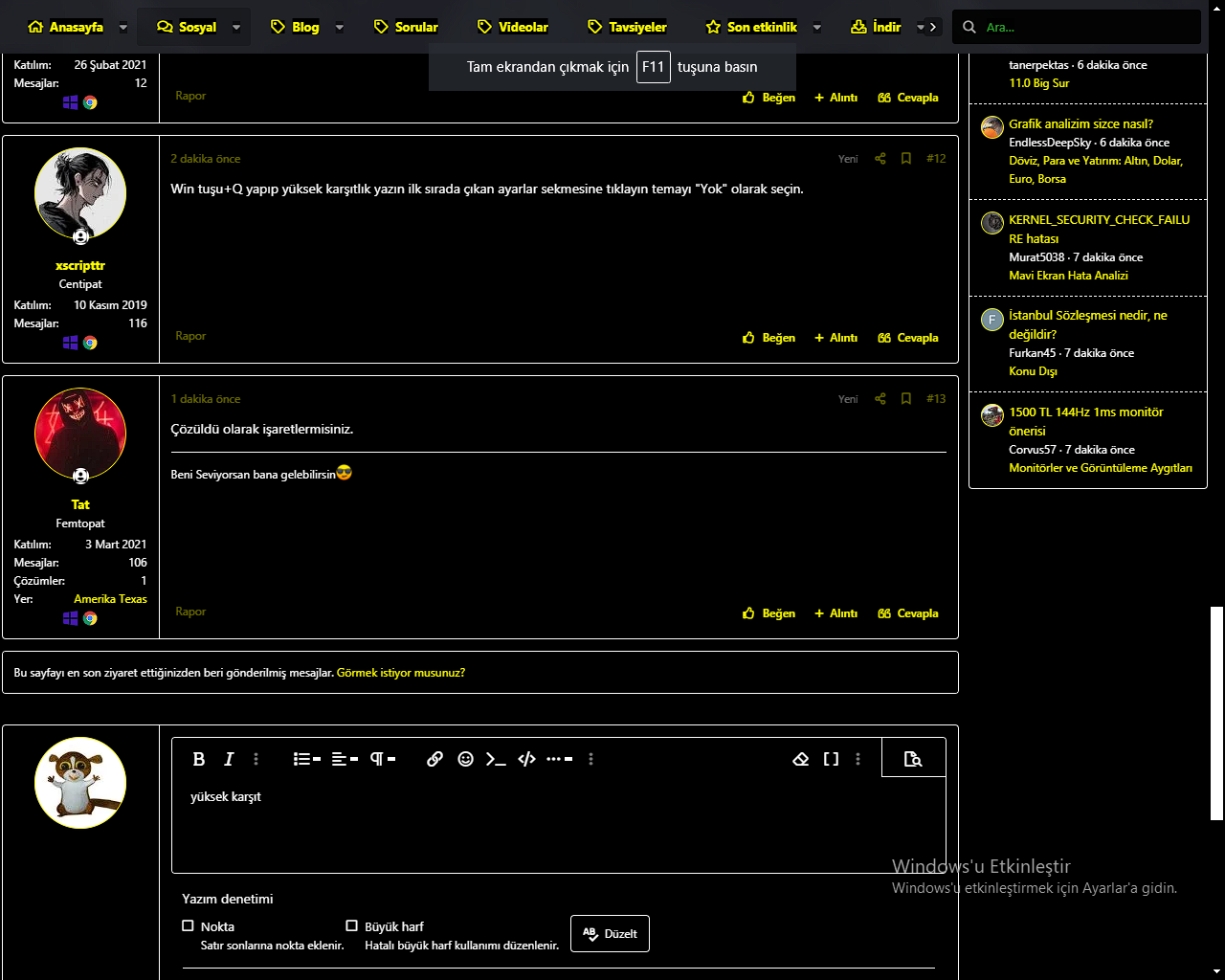Viewport: 1225px width, 980px height.
Task: Click the Düzelt button
Action: click(610, 934)
